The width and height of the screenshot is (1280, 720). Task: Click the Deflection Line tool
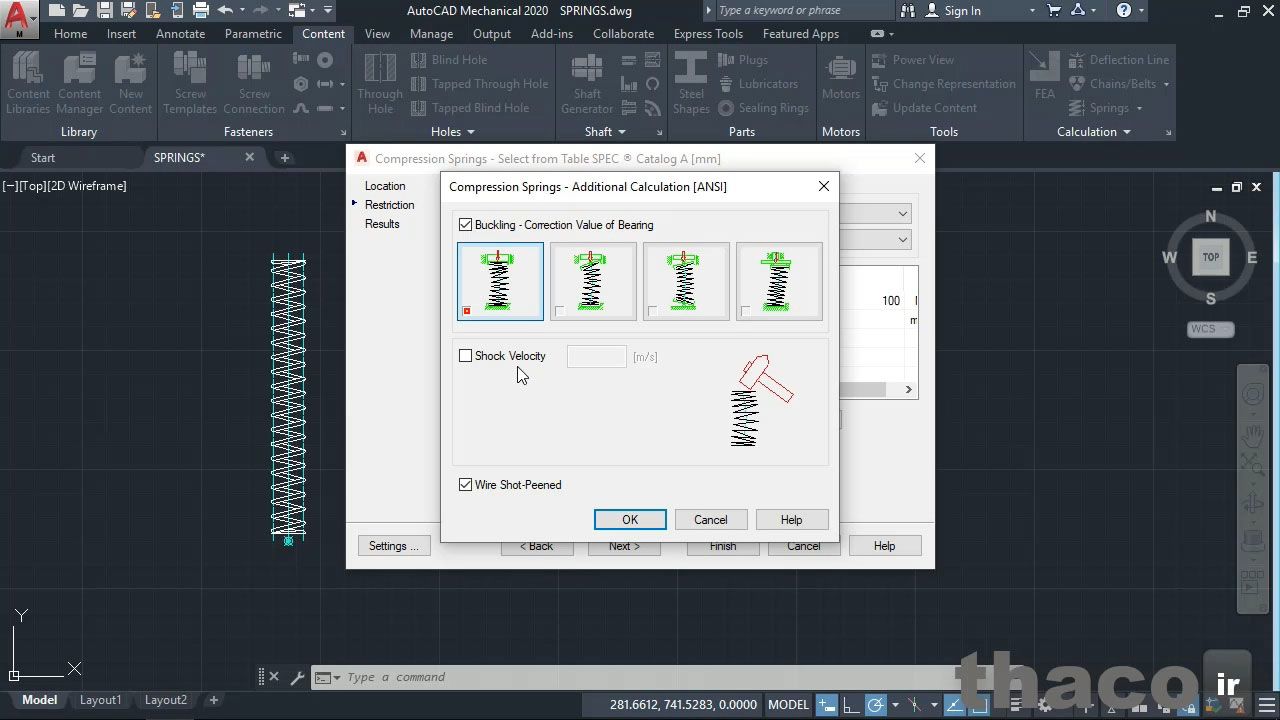1118,60
